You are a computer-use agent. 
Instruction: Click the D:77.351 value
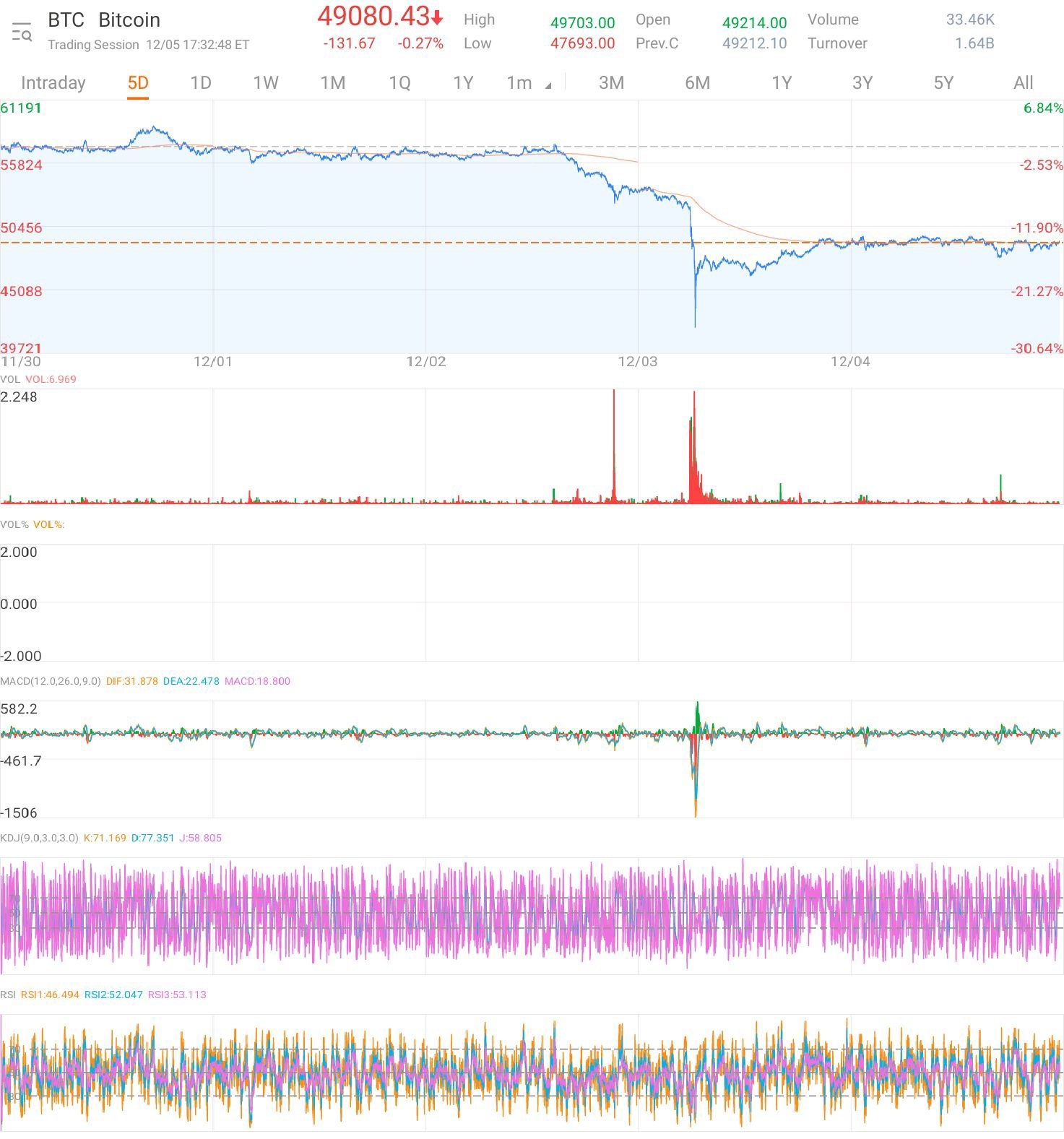click(x=152, y=838)
